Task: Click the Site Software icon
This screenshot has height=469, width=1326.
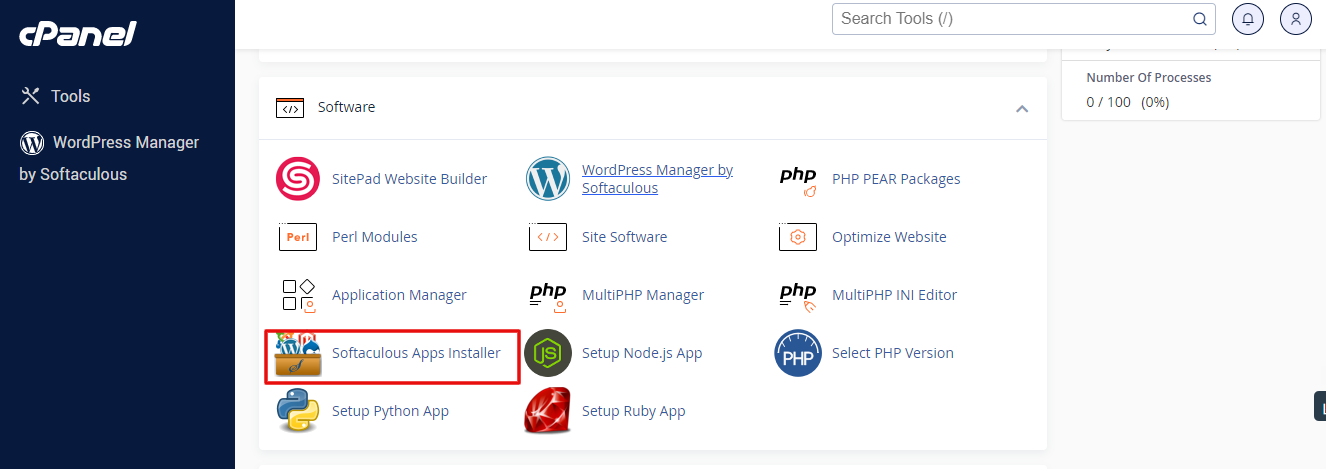Action: 547,237
